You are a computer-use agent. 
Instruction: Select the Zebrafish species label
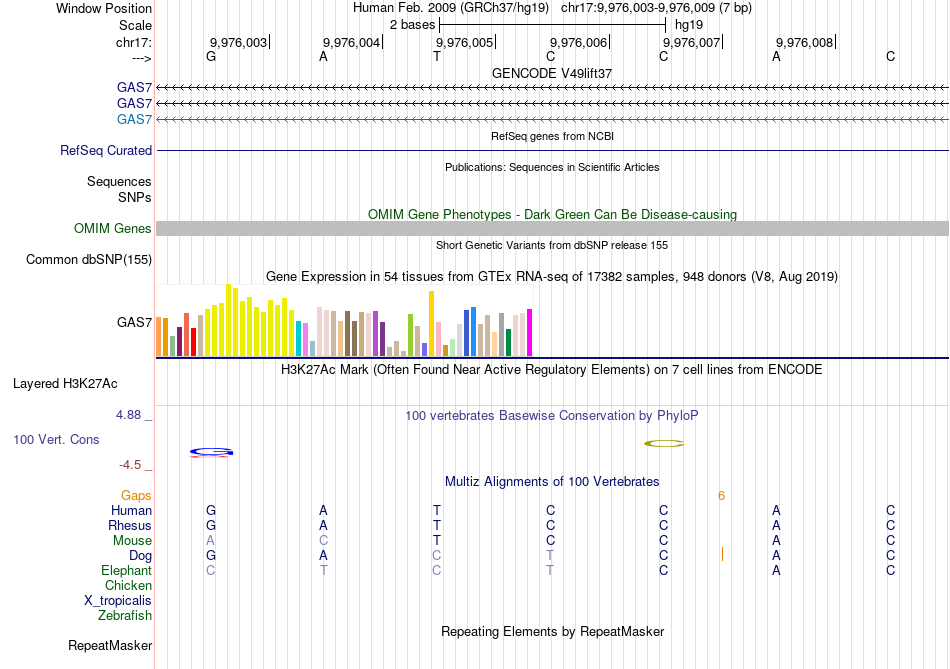125,616
